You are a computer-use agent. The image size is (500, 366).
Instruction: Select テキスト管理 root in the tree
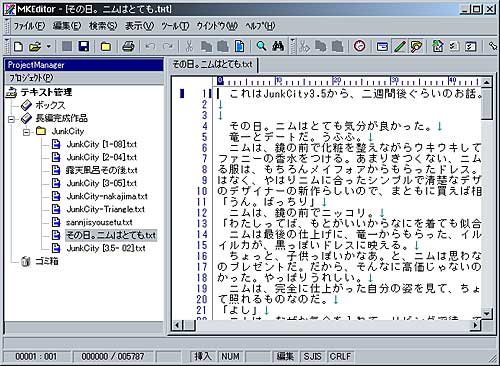click(46, 92)
